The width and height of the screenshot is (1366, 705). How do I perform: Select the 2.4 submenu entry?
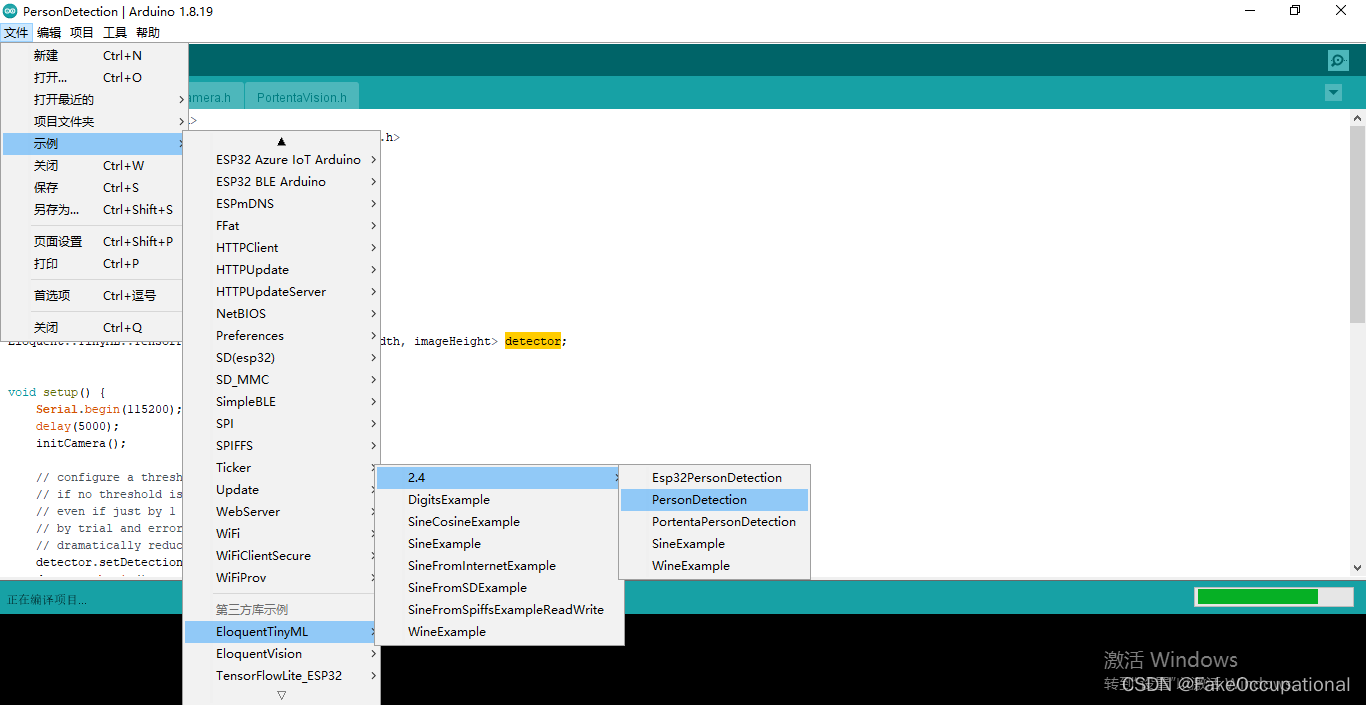[500, 478]
